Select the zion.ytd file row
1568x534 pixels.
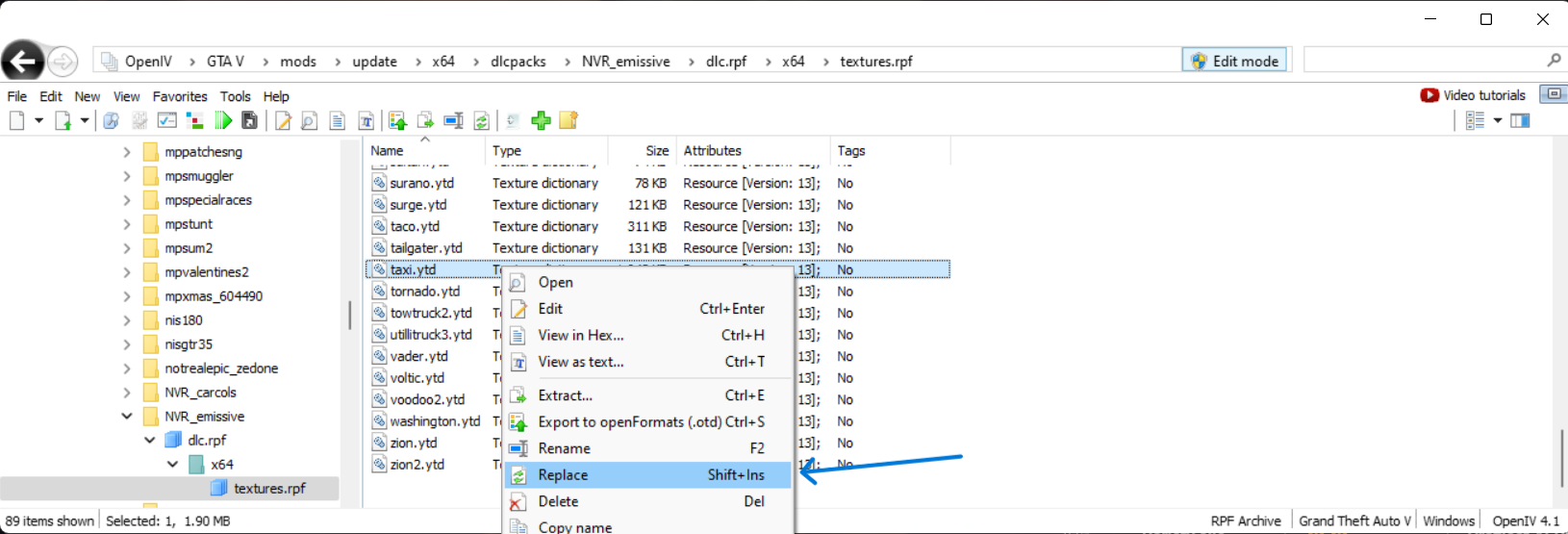[x=658, y=443]
